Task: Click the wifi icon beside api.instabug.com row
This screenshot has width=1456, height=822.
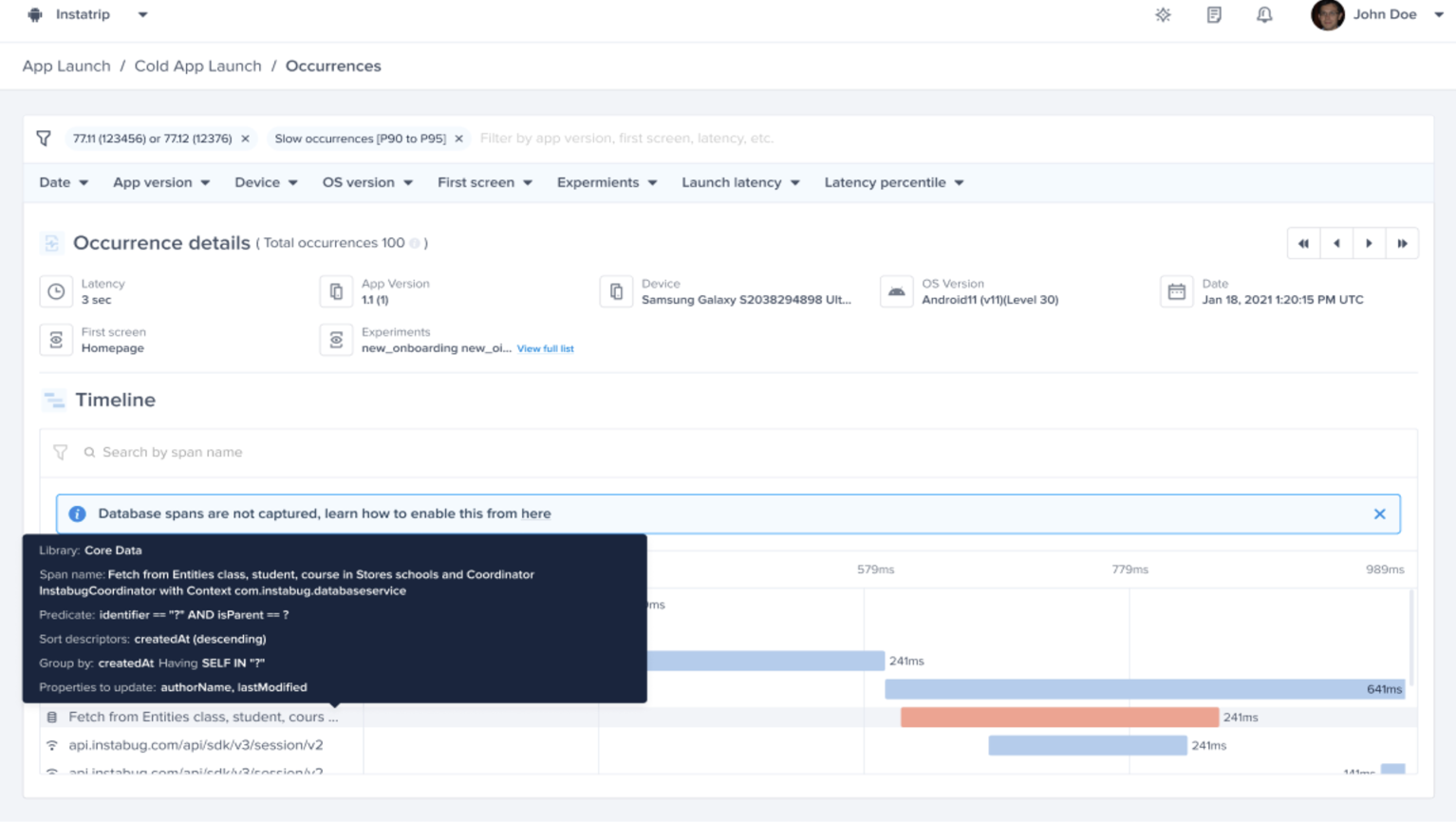Action: [52, 745]
